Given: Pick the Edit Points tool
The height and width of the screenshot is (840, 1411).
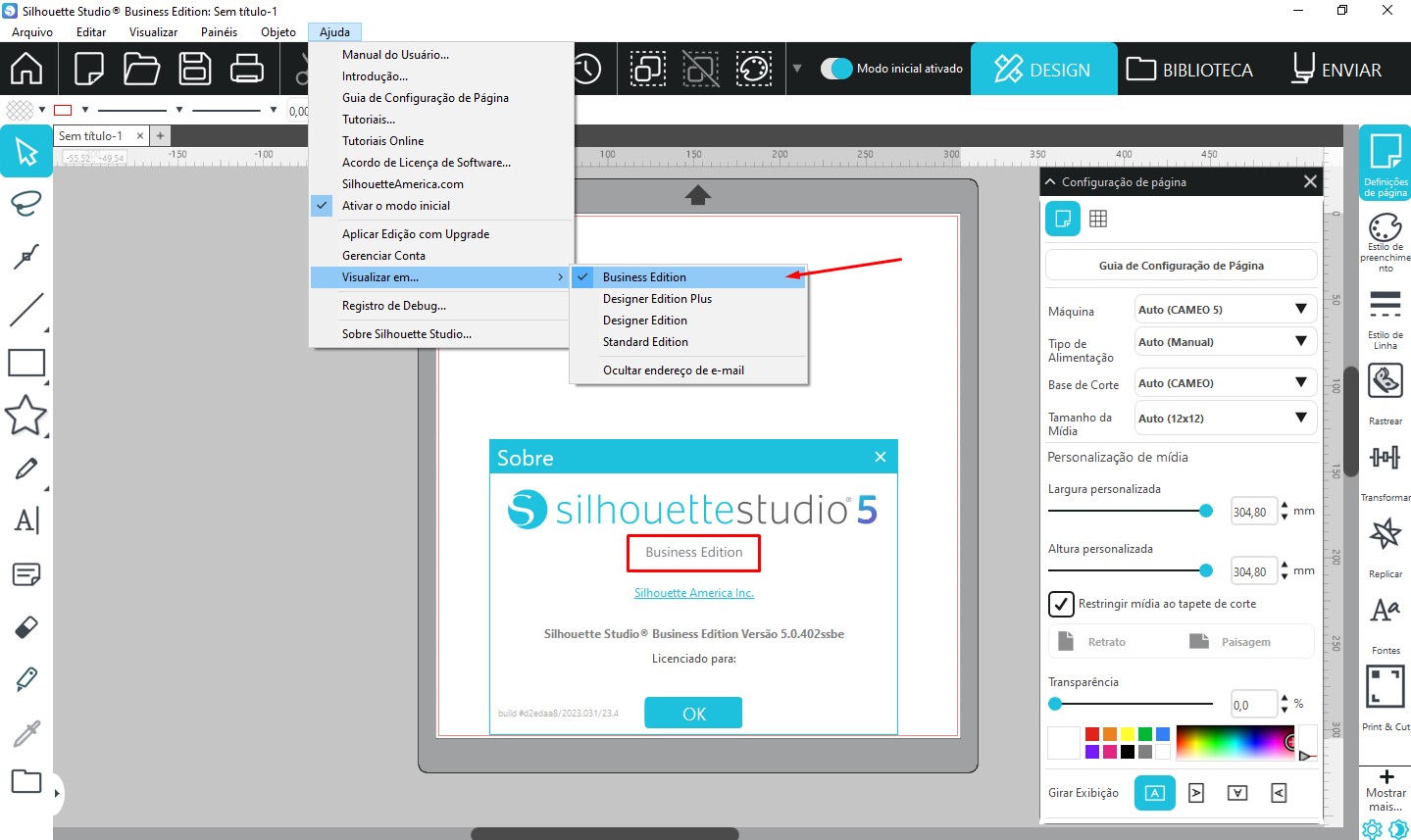Looking at the screenshot, I should [x=25, y=257].
